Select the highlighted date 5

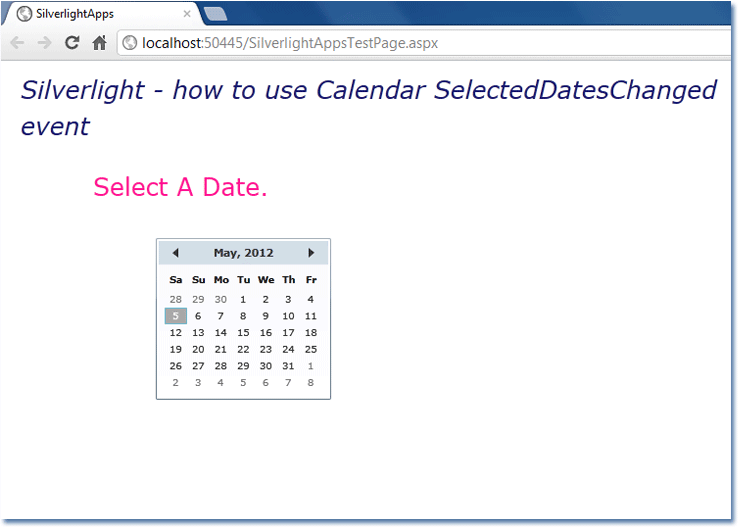pos(175,316)
